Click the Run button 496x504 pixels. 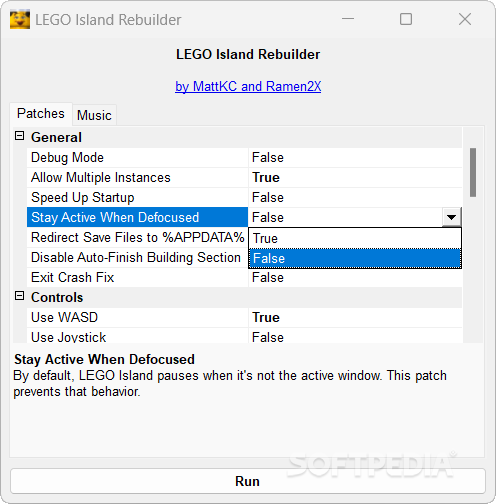(248, 481)
